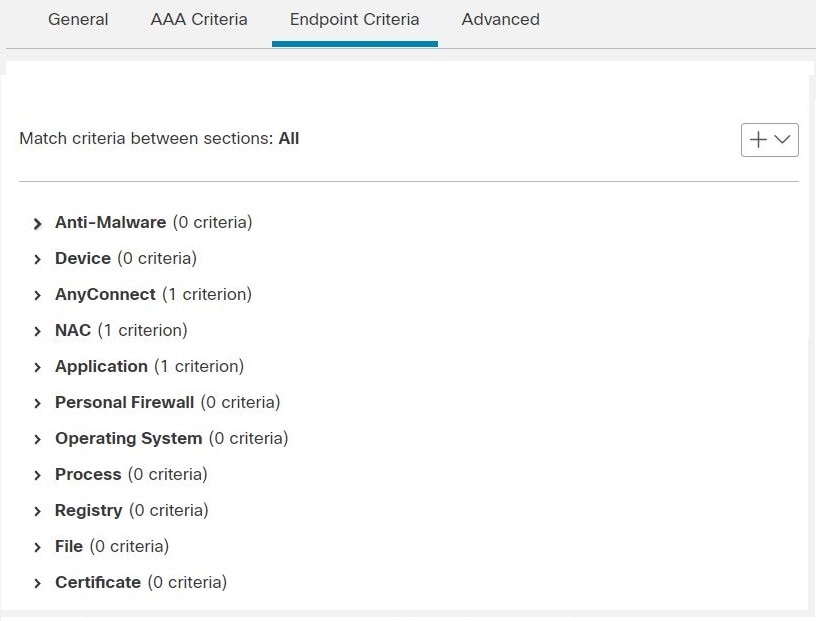816x621 pixels.
Task: Expand the Registry section chevron
Action: point(37,511)
